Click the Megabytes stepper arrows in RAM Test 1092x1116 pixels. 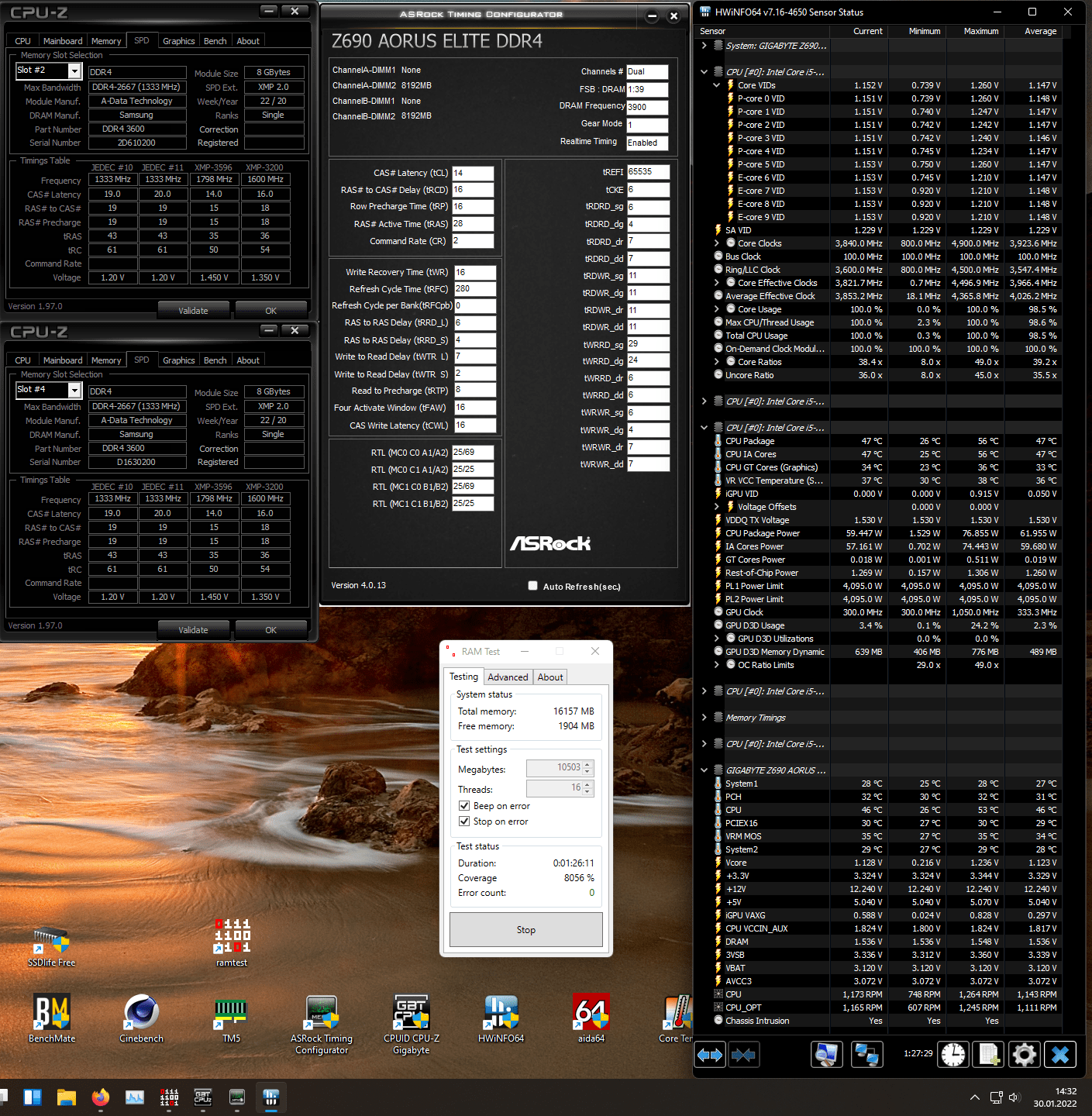click(587, 768)
